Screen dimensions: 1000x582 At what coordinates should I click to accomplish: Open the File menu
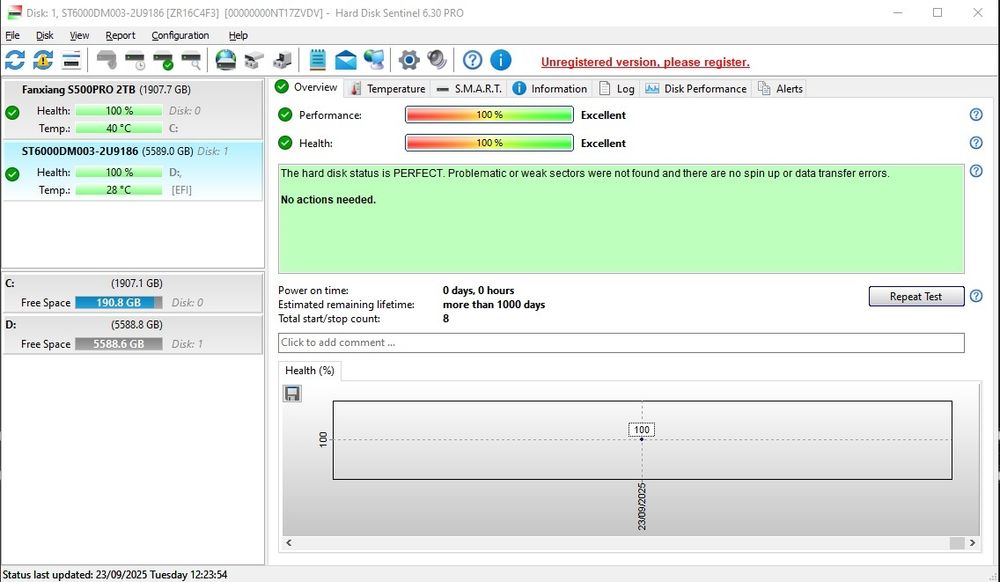[13, 36]
